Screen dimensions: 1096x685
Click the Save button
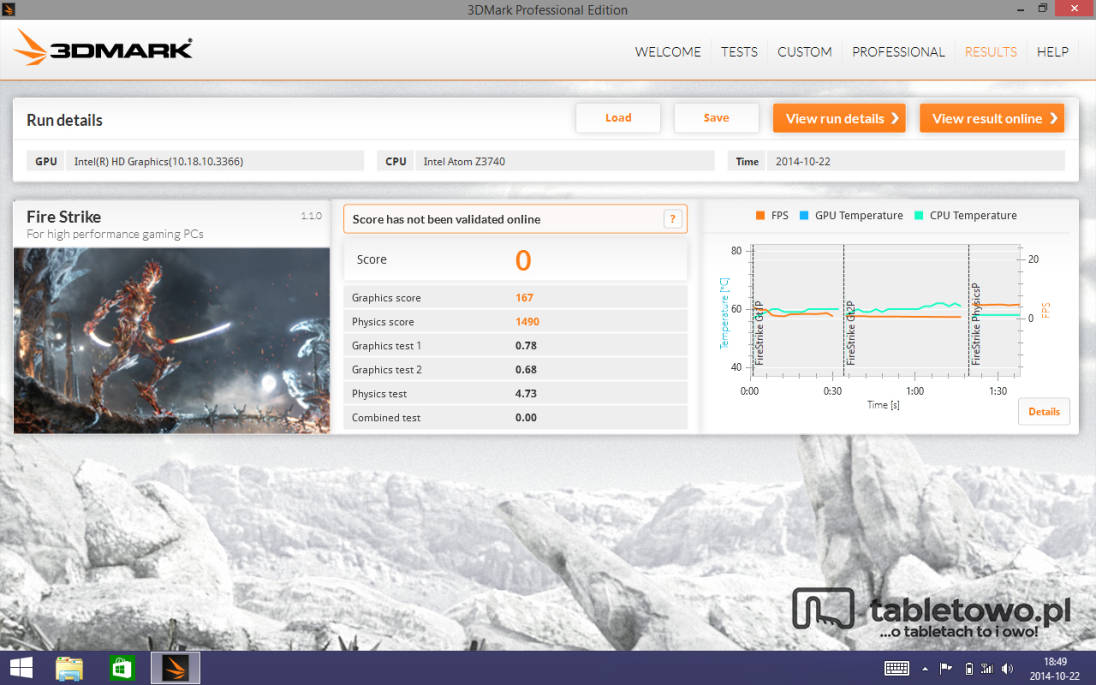click(716, 118)
